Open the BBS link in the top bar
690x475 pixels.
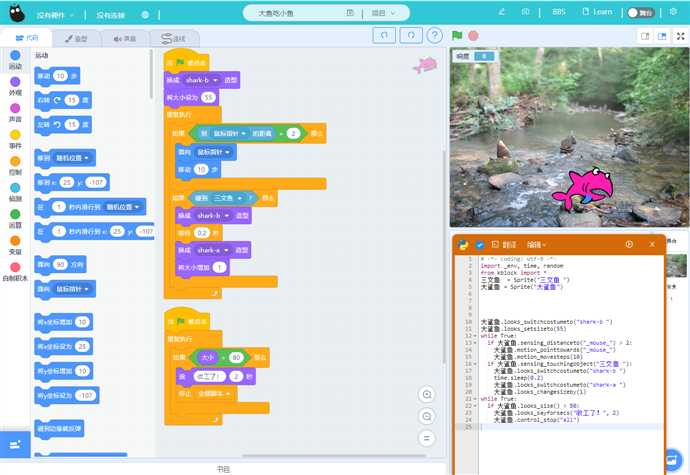560,12
